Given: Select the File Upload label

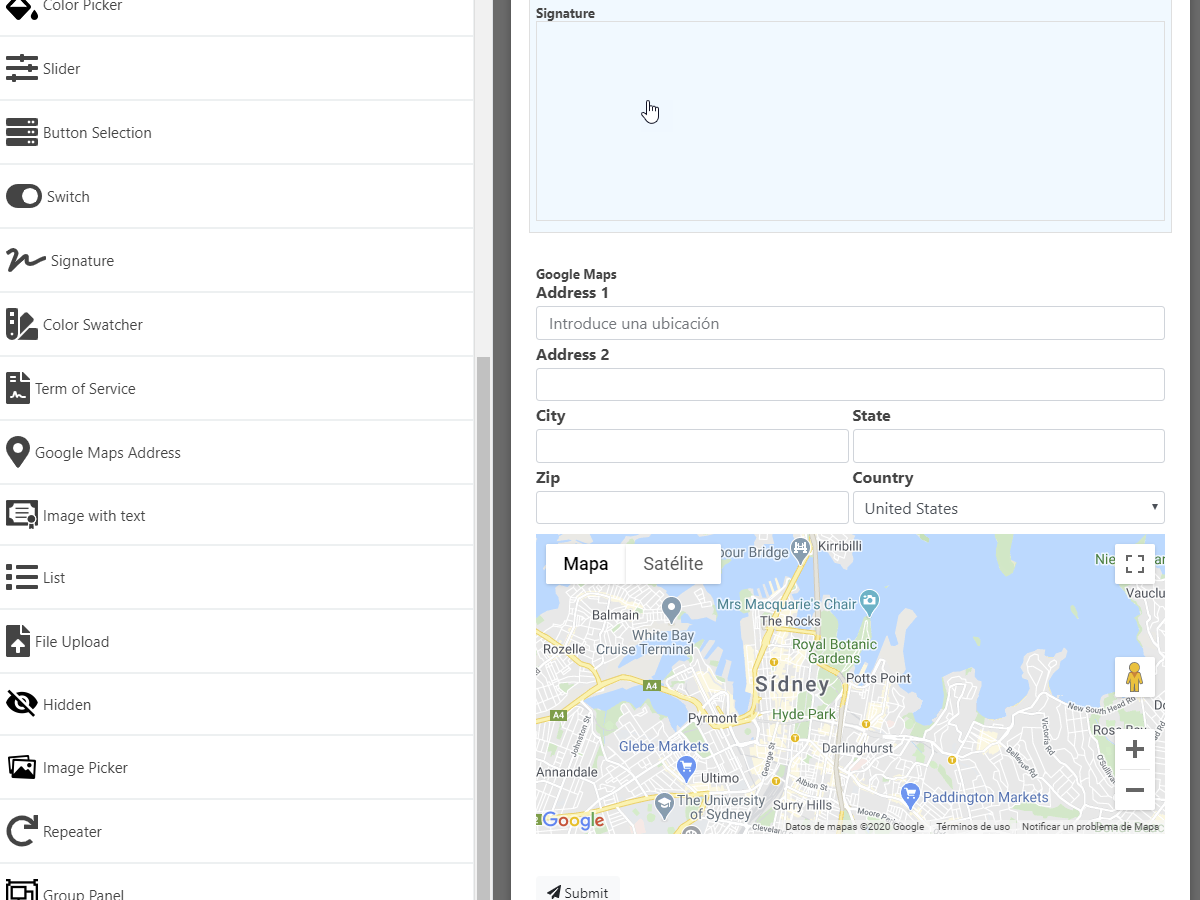Looking at the screenshot, I should 72,642.
